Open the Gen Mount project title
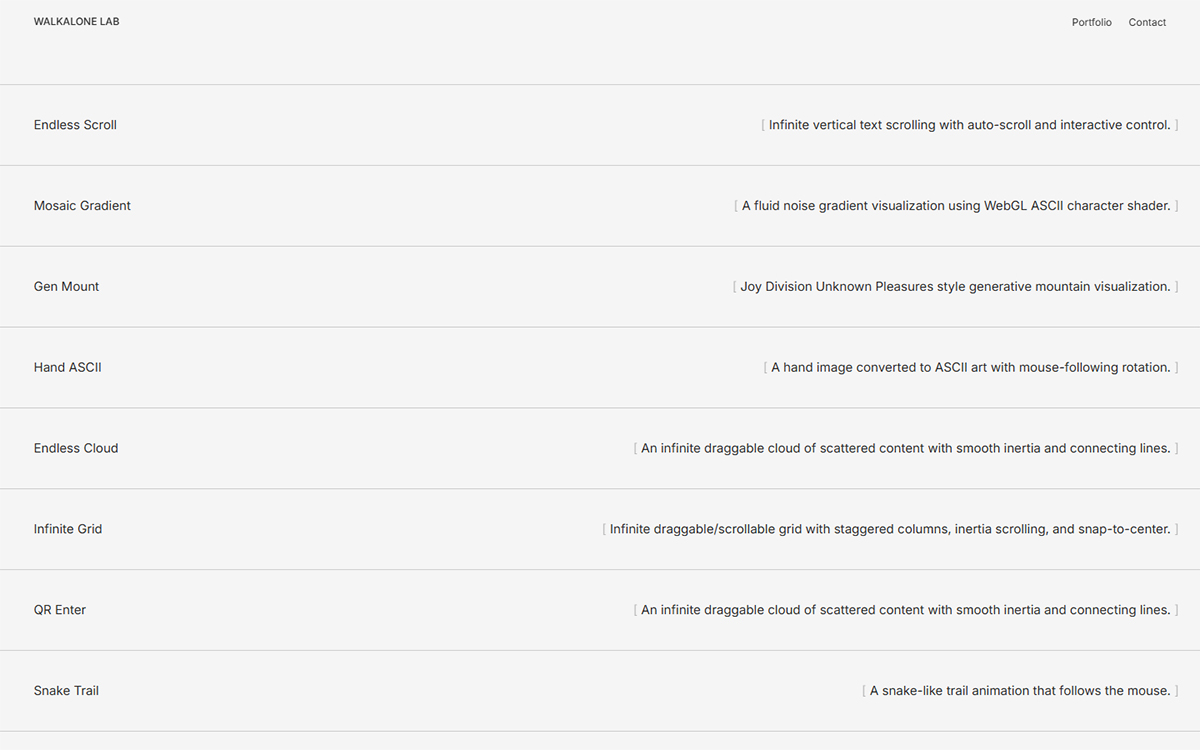 [x=66, y=287]
